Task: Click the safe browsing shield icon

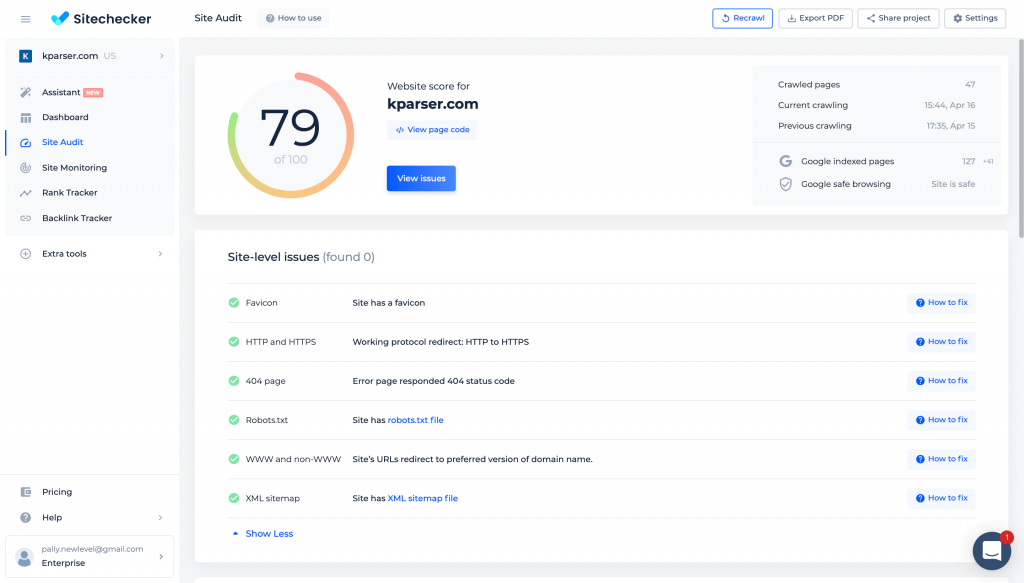Action: click(786, 184)
